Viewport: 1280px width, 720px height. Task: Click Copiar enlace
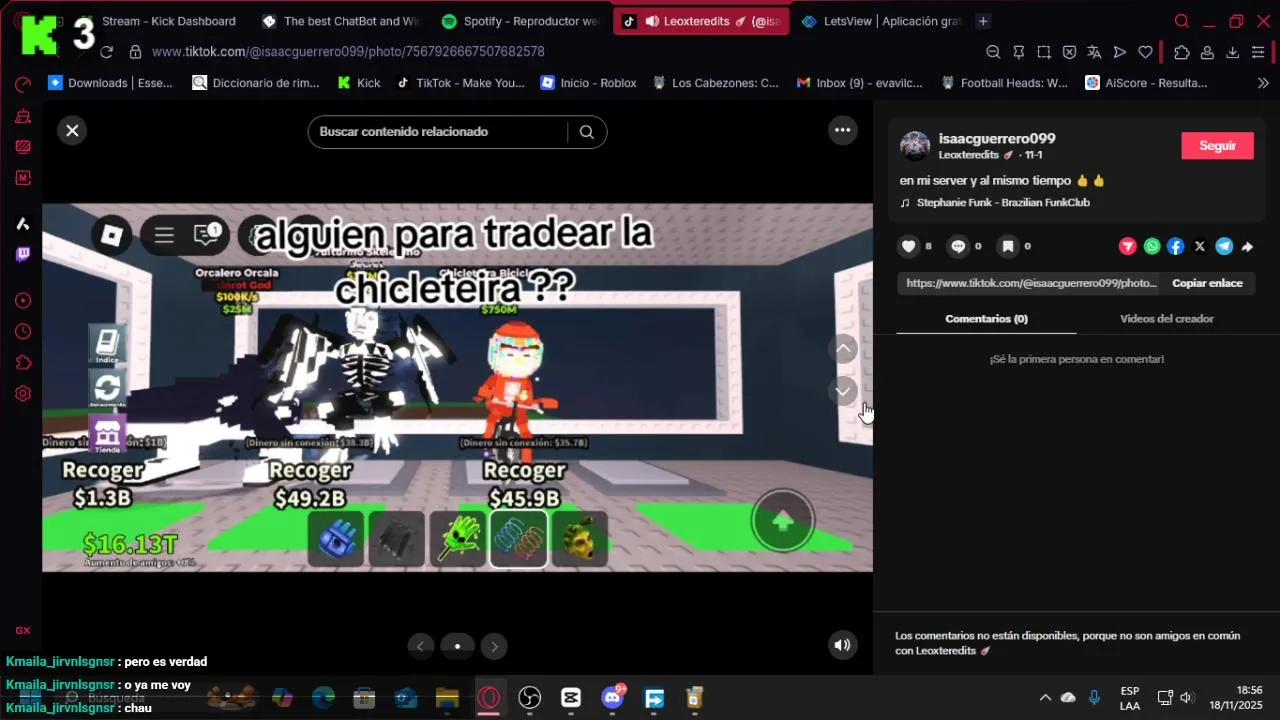click(1207, 283)
